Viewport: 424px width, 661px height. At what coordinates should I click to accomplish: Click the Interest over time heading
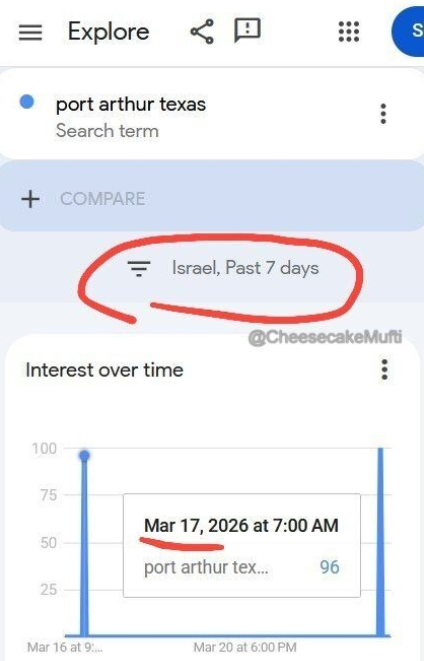(x=105, y=370)
